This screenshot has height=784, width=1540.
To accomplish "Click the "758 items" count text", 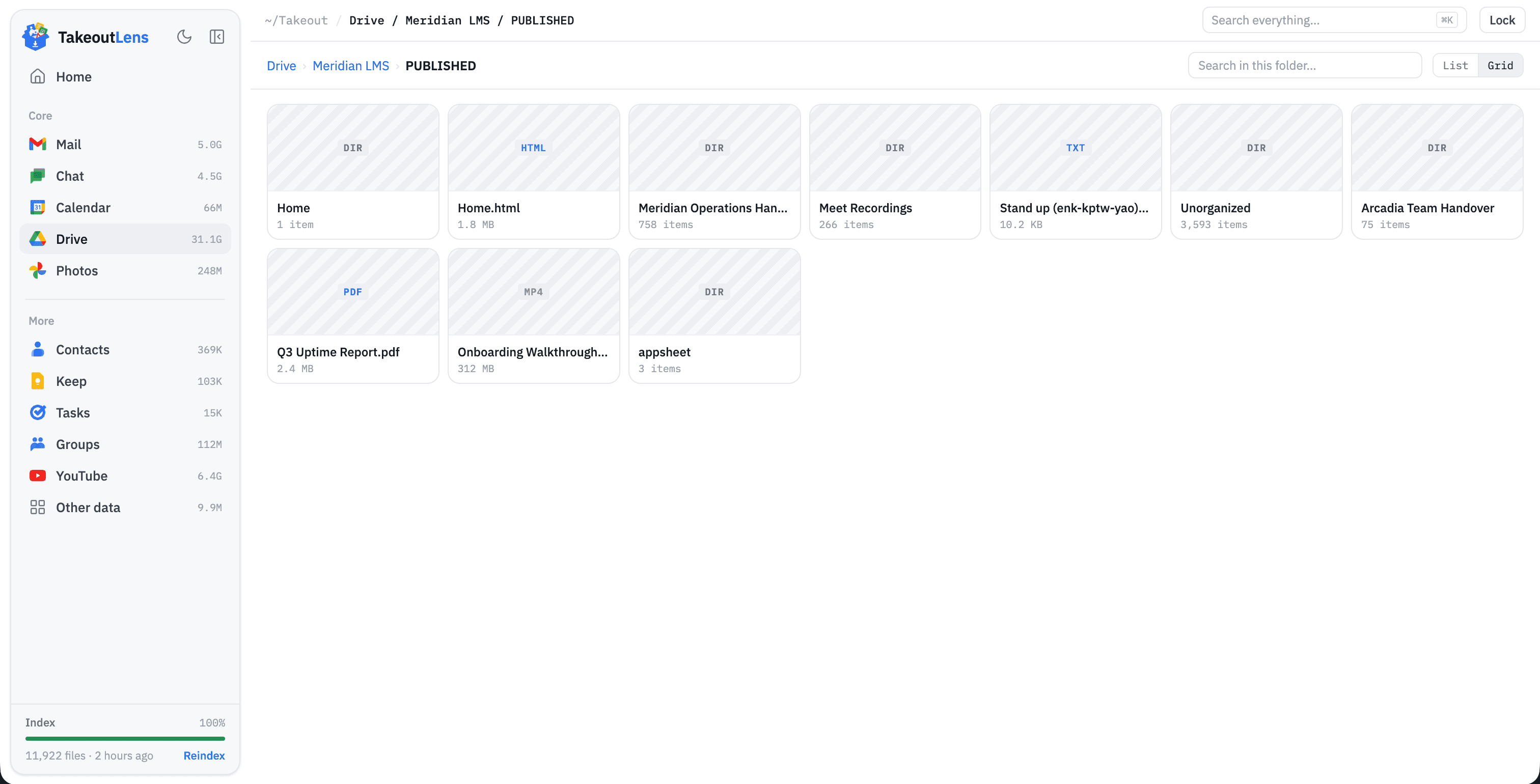I will point(666,225).
